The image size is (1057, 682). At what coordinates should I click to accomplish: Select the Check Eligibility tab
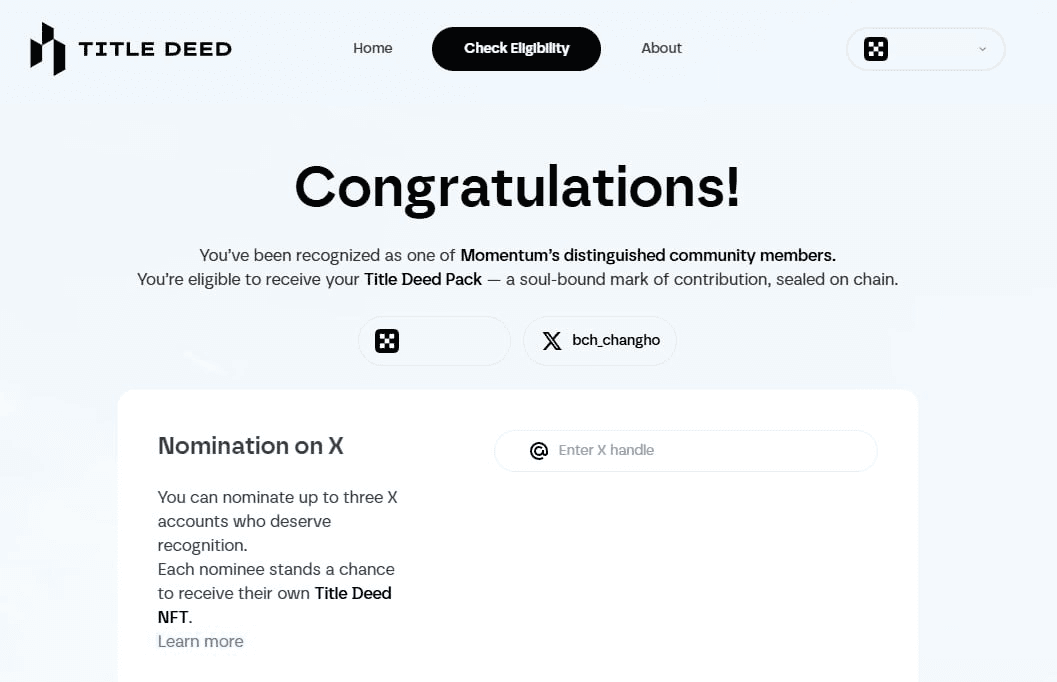click(x=516, y=49)
